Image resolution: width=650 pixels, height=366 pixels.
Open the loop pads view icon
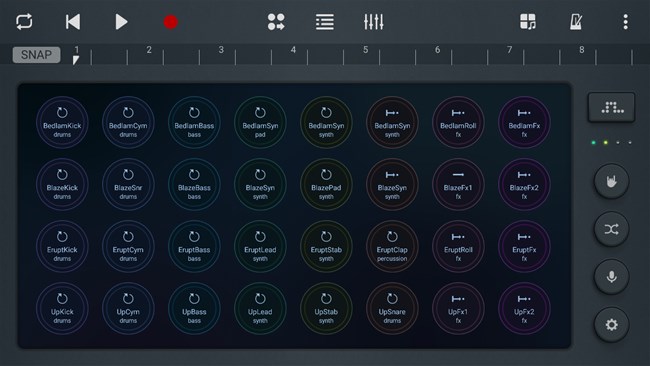[276, 22]
